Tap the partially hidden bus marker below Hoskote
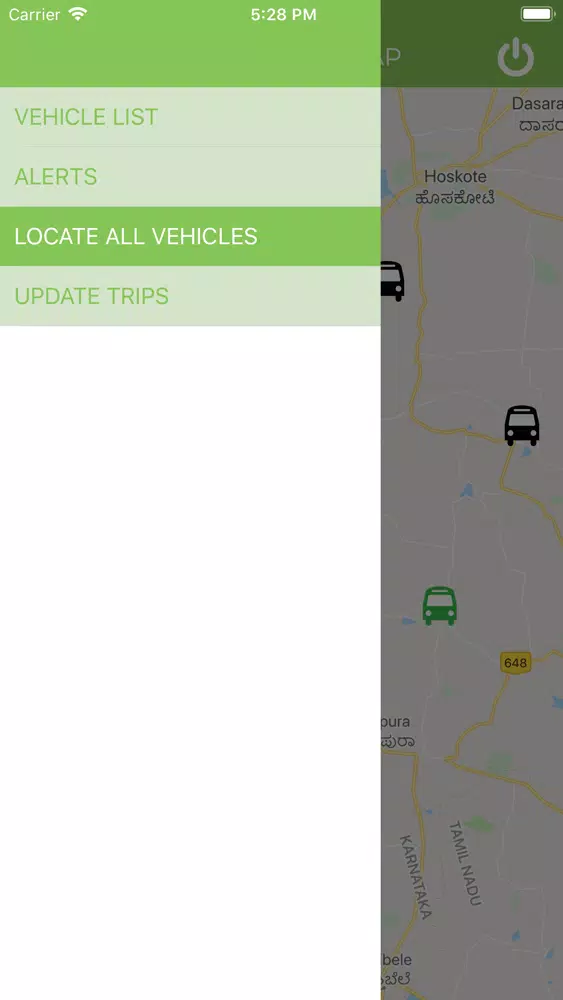Image resolution: width=563 pixels, height=1000 pixels. pyautogui.click(x=393, y=281)
